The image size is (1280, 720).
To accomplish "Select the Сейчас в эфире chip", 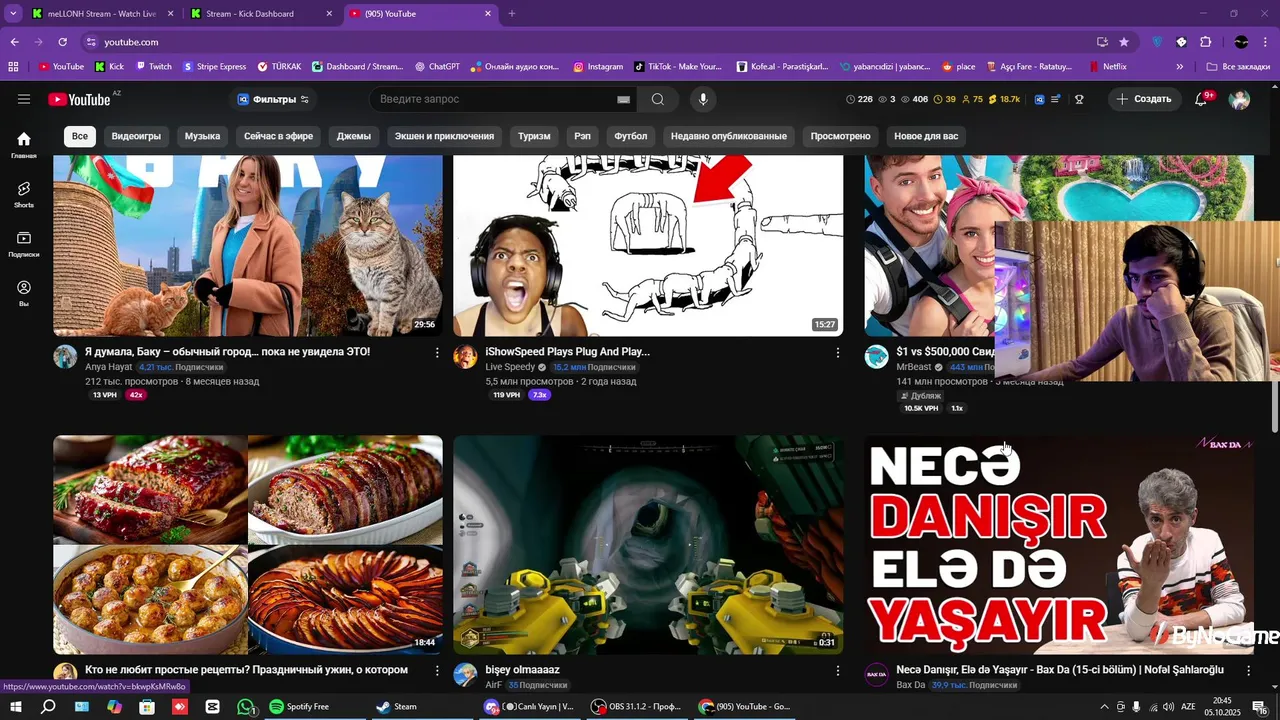I will (278, 136).
